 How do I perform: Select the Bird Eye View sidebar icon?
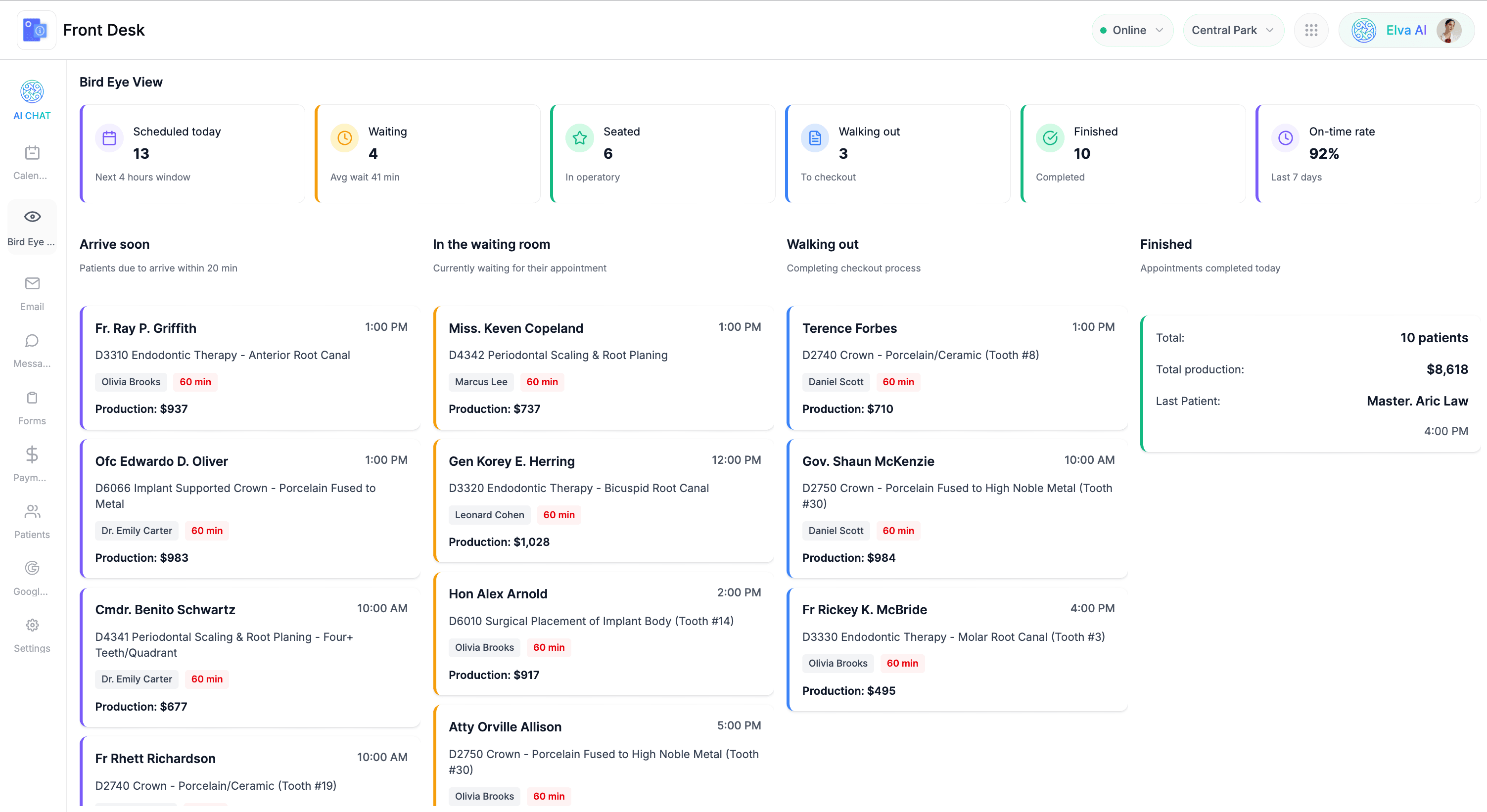pyautogui.click(x=31, y=225)
